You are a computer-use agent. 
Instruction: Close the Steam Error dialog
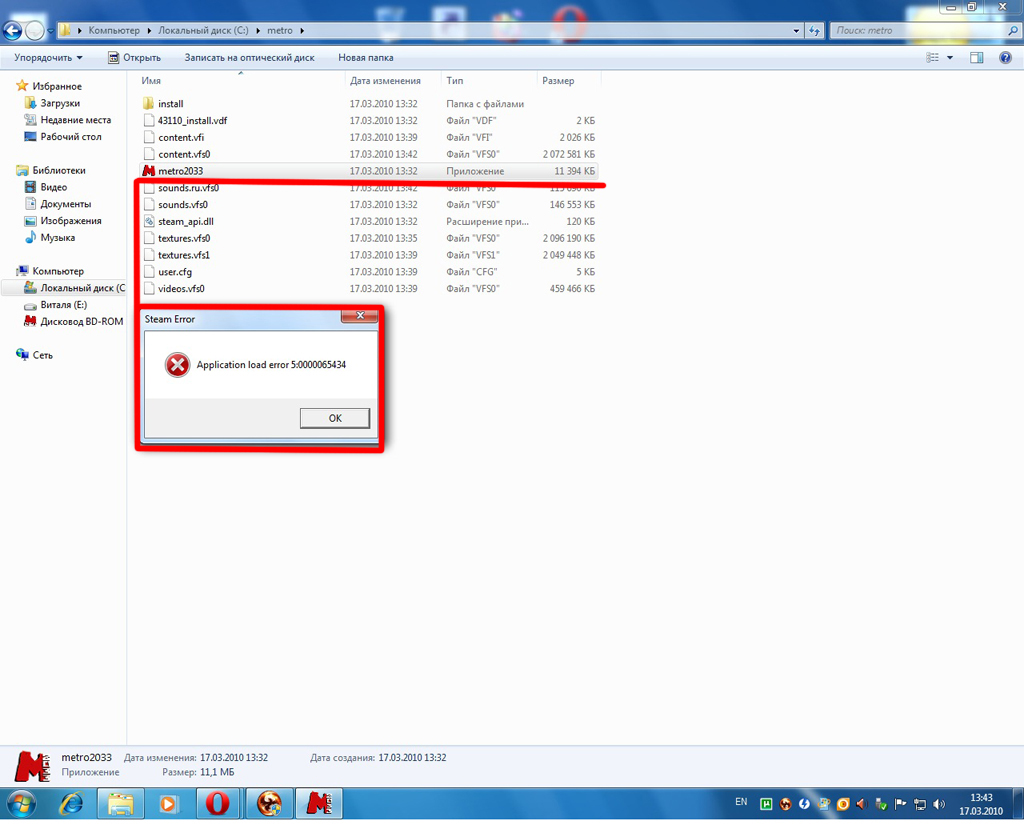click(x=360, y=316)
